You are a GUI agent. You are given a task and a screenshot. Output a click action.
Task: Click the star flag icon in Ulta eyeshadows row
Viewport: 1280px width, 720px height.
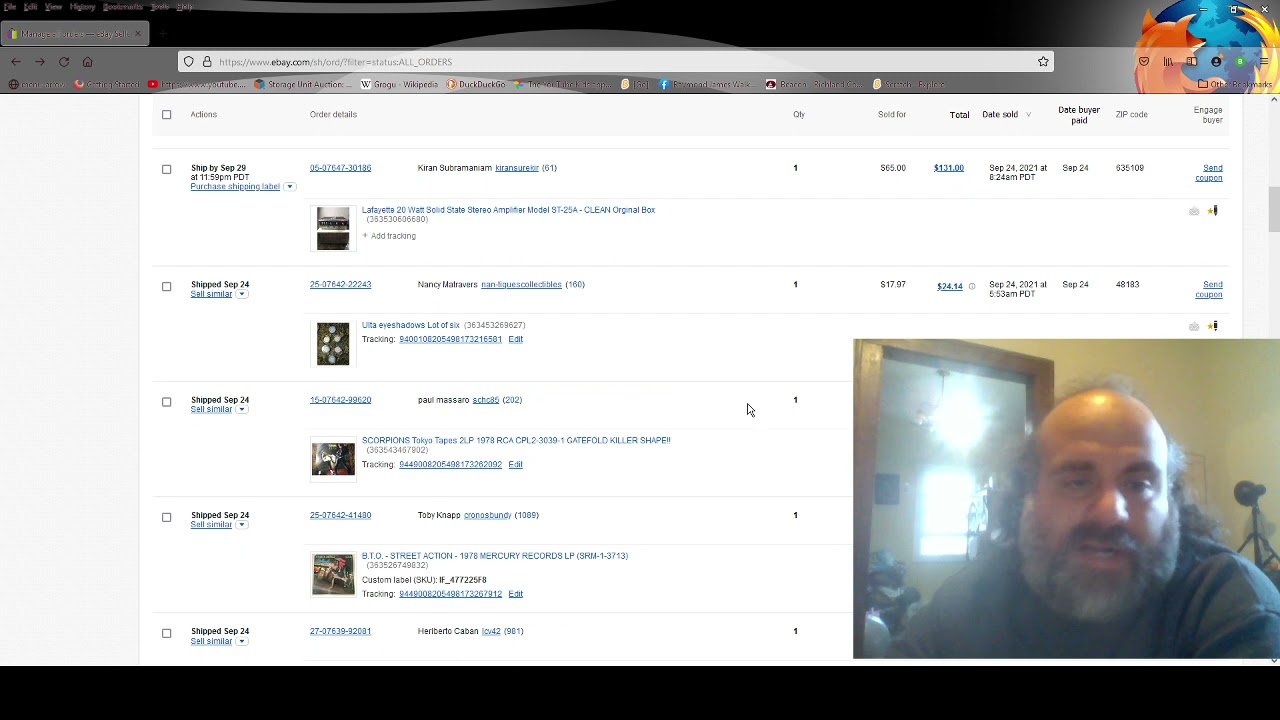(1213, 326)
